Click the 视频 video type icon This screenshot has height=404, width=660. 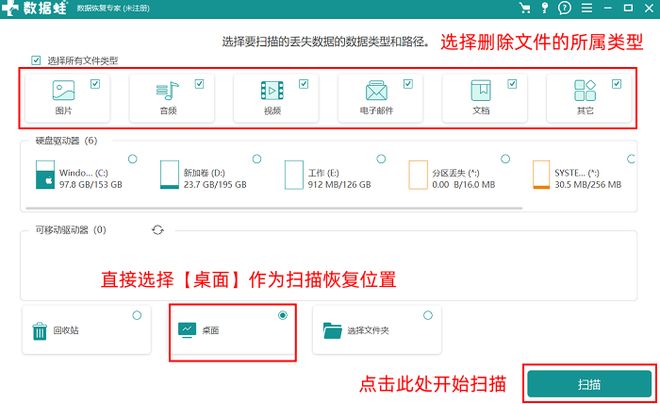coord(272,90)
